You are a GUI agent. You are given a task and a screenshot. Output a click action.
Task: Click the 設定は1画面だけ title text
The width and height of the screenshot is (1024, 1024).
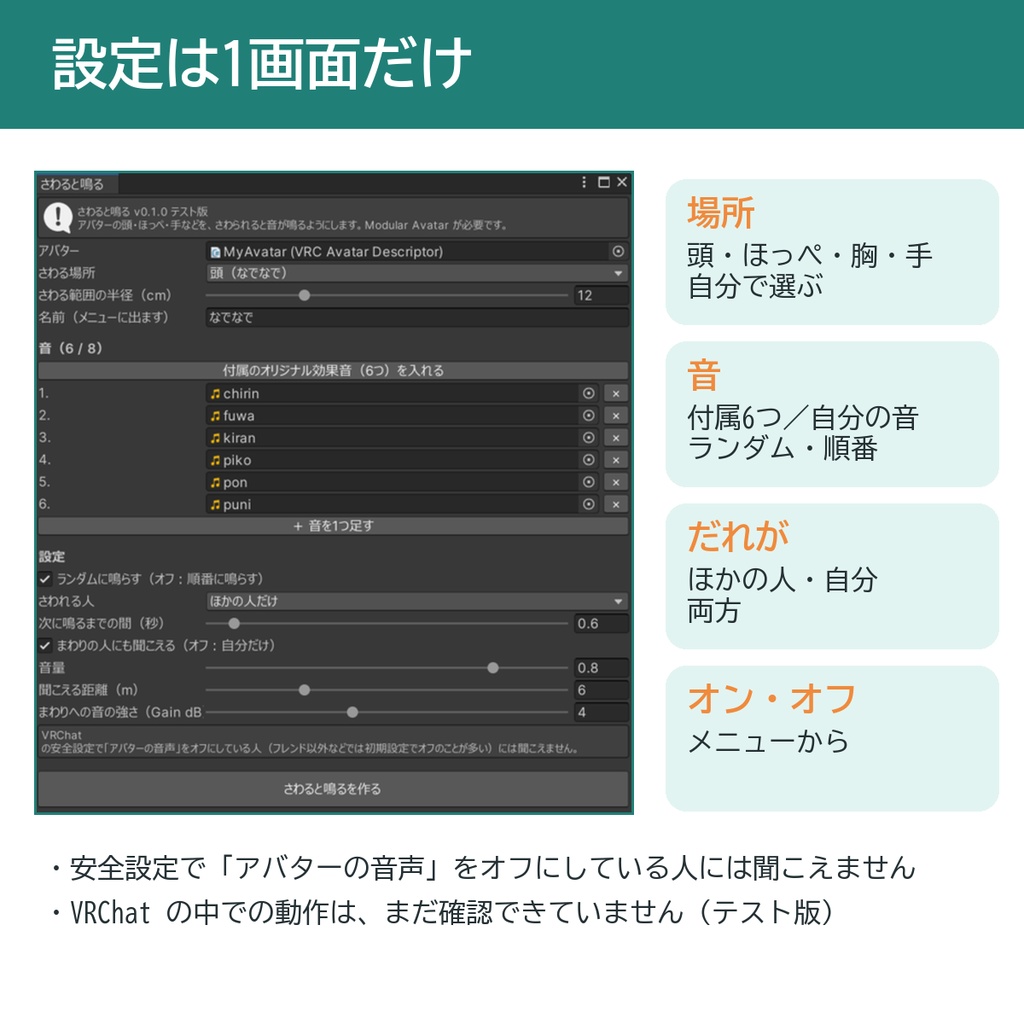(x=263, y=64)
